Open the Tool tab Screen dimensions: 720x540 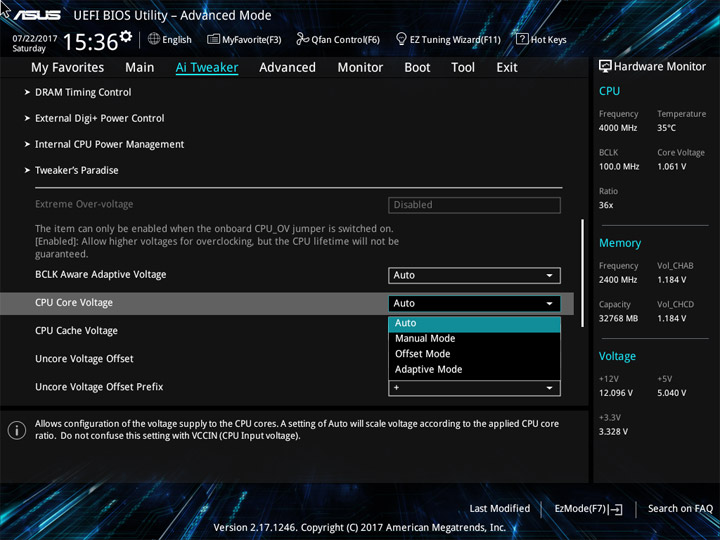coord(463,68)
